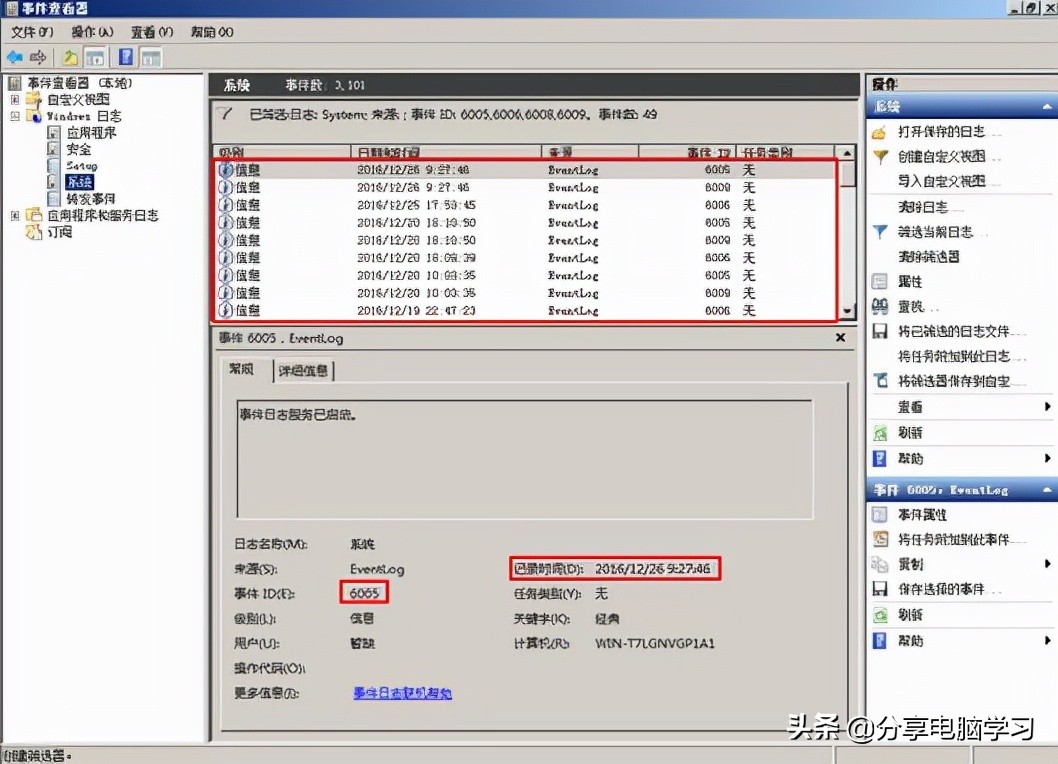The image size is (1058, 764).
Task: Toggle the action pane visibility on the toolbar
Action: coord(150,57)
